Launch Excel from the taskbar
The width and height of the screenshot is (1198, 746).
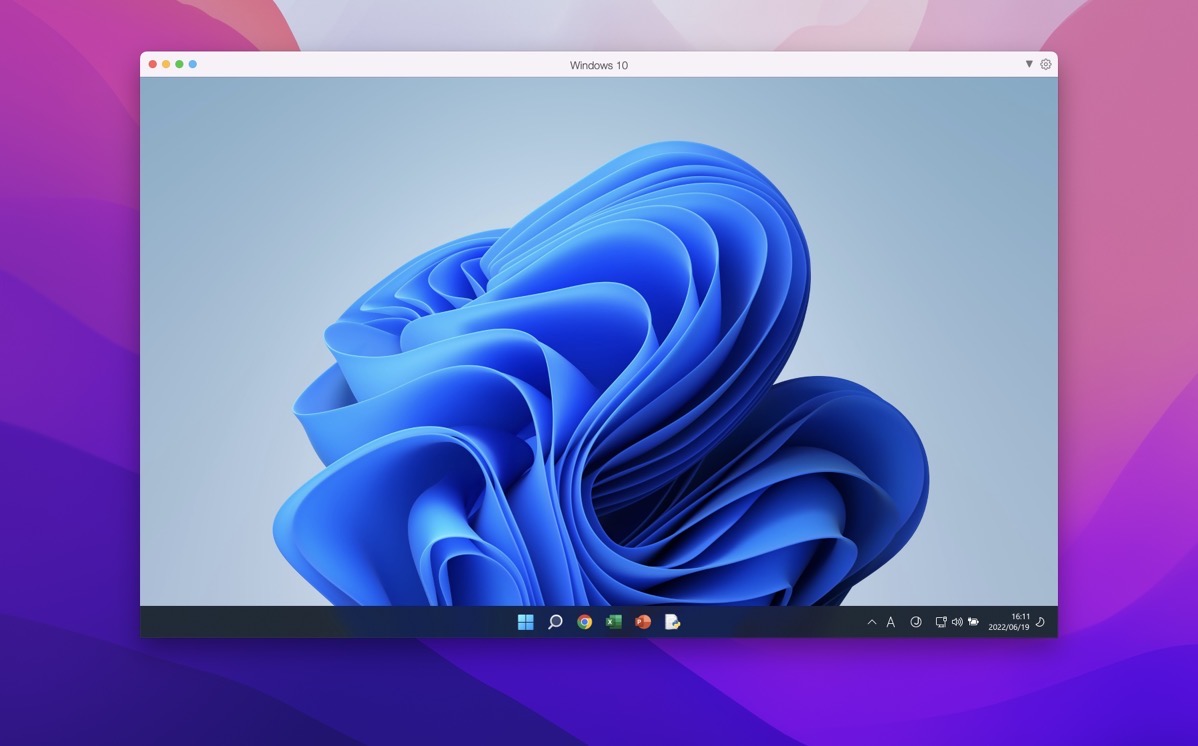pyautogui.click(x=614, y=622)
